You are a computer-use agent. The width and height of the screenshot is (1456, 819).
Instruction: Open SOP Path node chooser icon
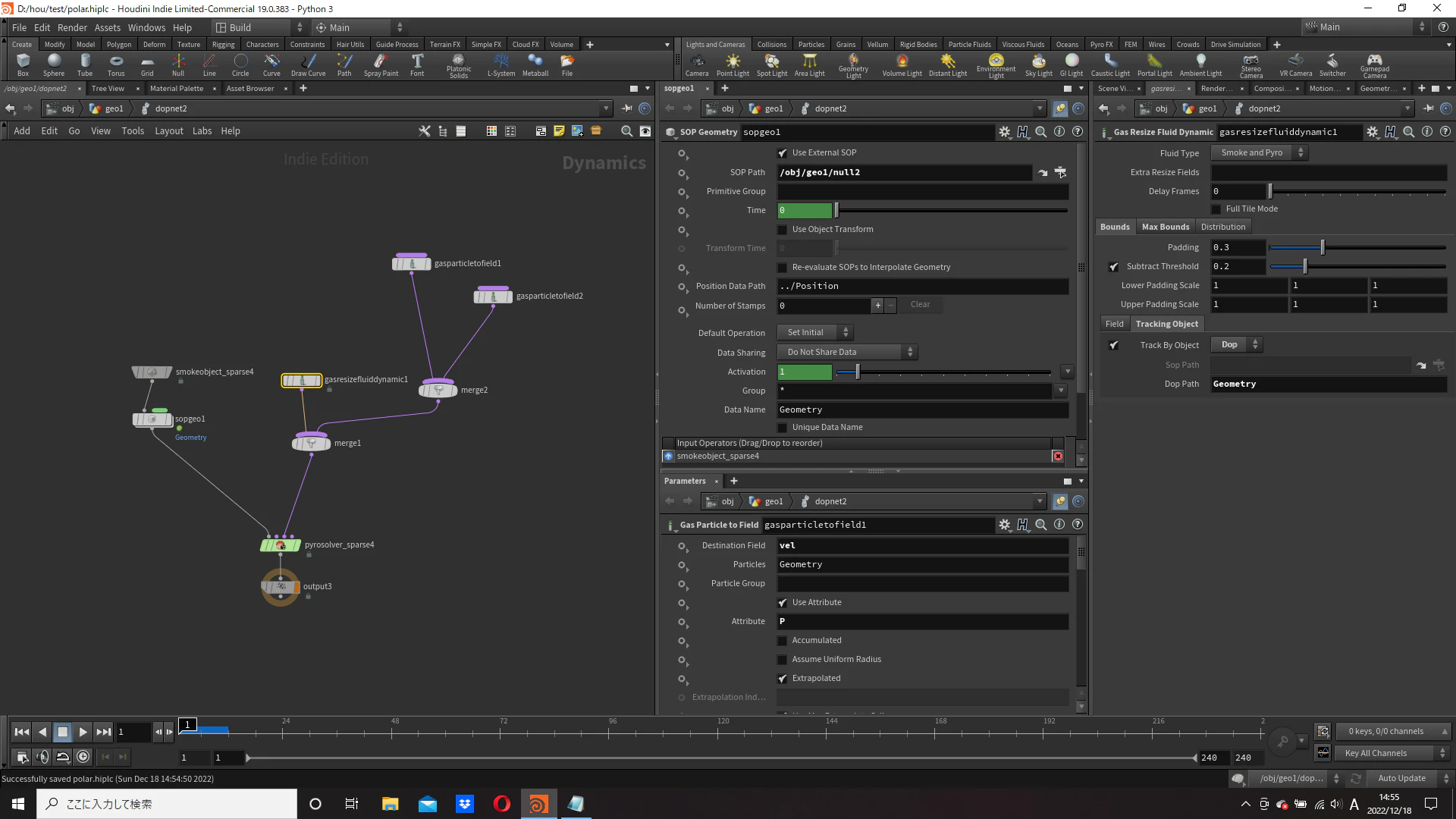[x=1060, y=173]
